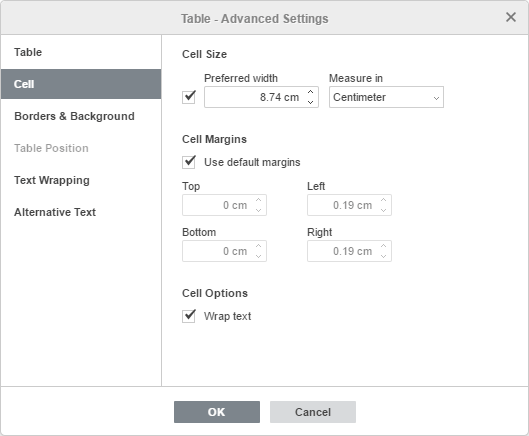
Task: Click the Cell Margins heading
Action: click(214, 139)
